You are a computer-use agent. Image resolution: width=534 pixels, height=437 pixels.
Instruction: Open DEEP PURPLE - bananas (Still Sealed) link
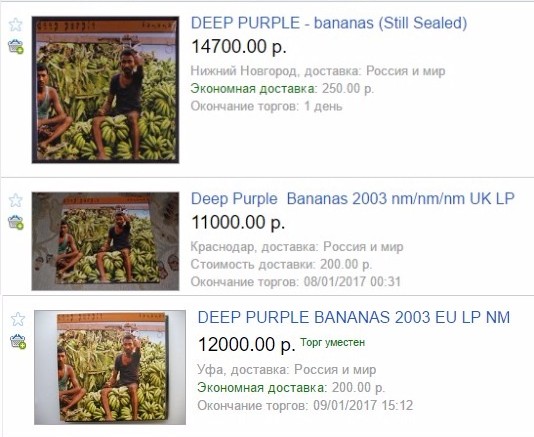tap(329, 23)
